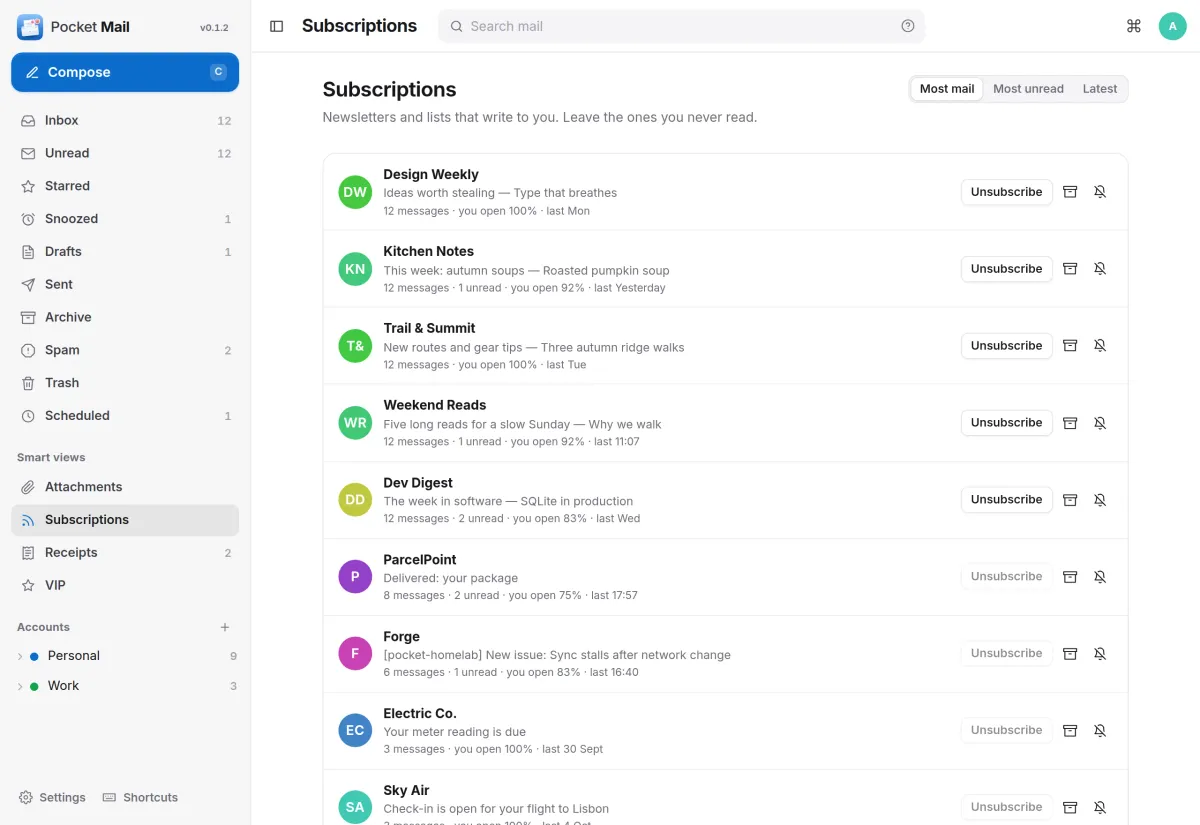Open the Spam folder
Viewport: 1200px width, 825px height.
coord(125,350)
